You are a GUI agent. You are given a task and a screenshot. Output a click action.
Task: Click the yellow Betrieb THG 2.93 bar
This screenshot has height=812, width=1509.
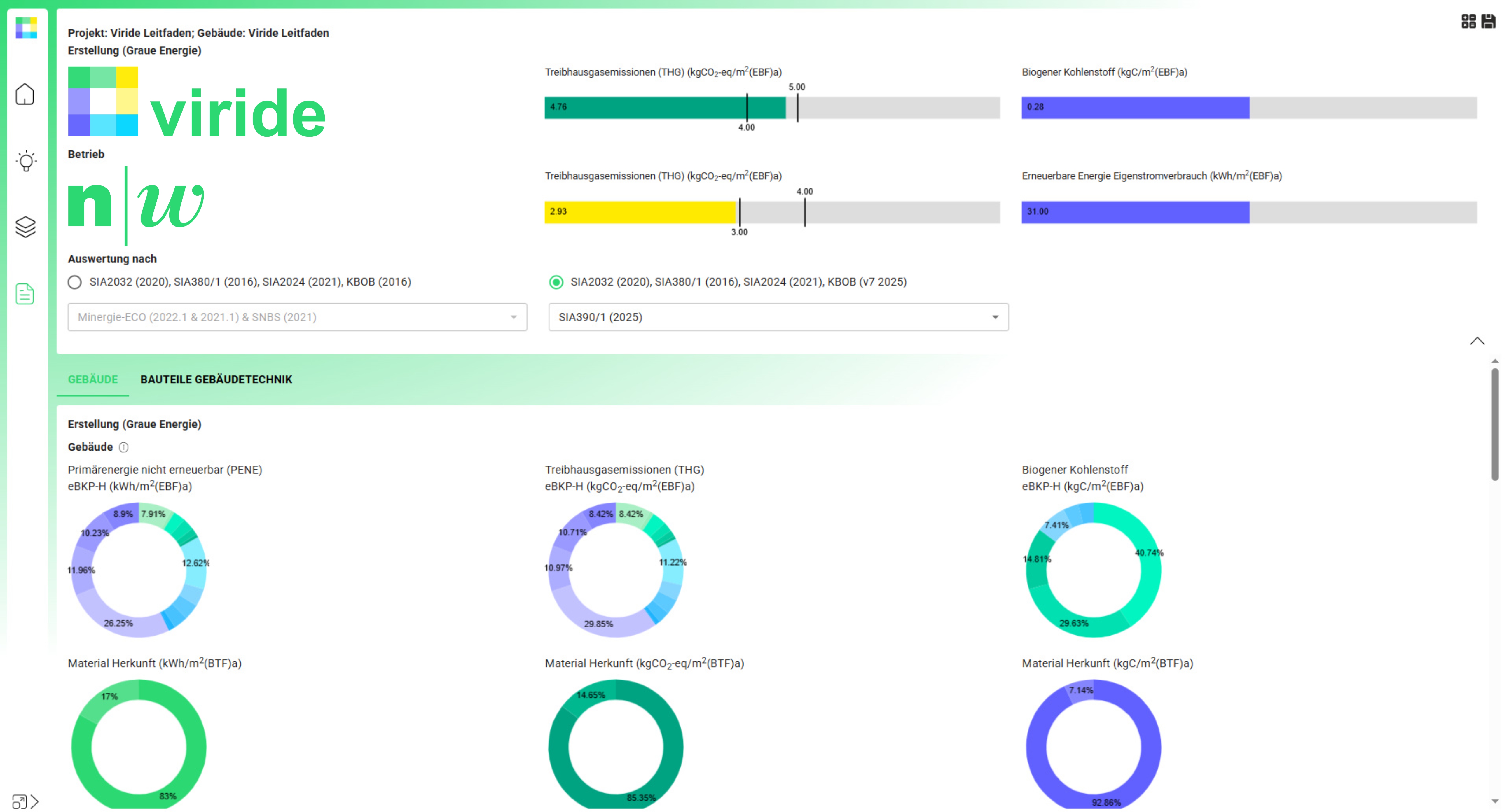[x=640, y=212]
